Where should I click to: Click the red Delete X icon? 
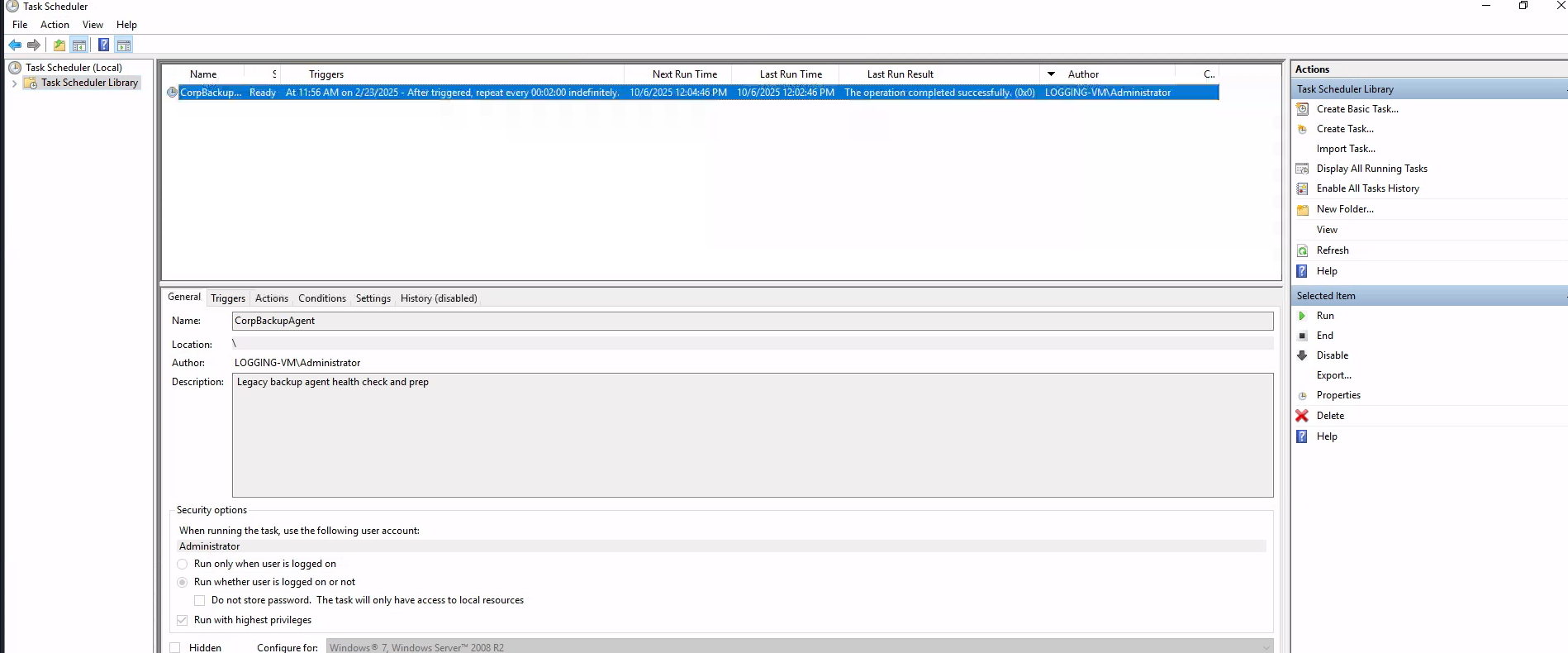click(1302, 416)
